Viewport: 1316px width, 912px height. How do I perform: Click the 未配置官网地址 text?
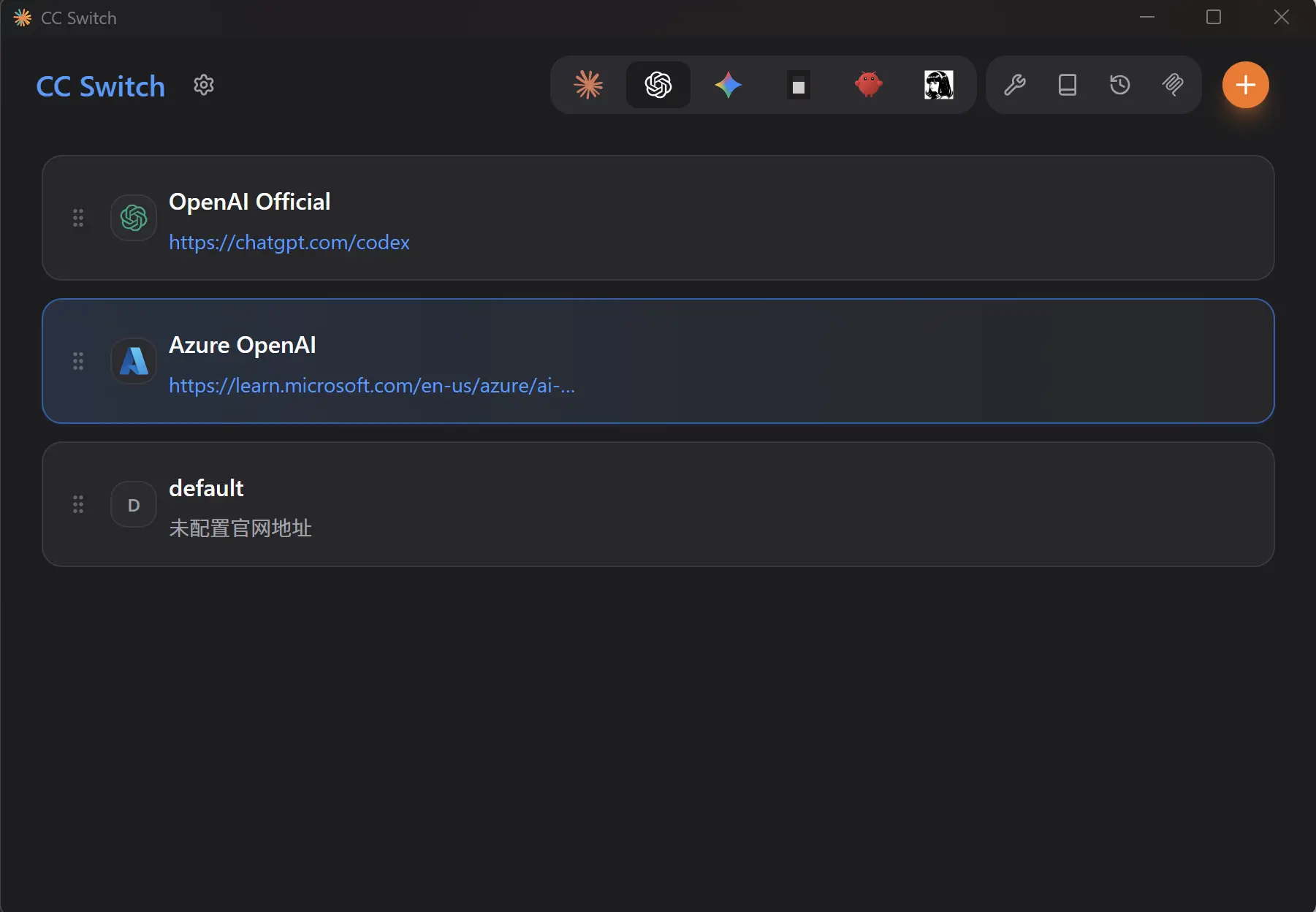[240, 528]
